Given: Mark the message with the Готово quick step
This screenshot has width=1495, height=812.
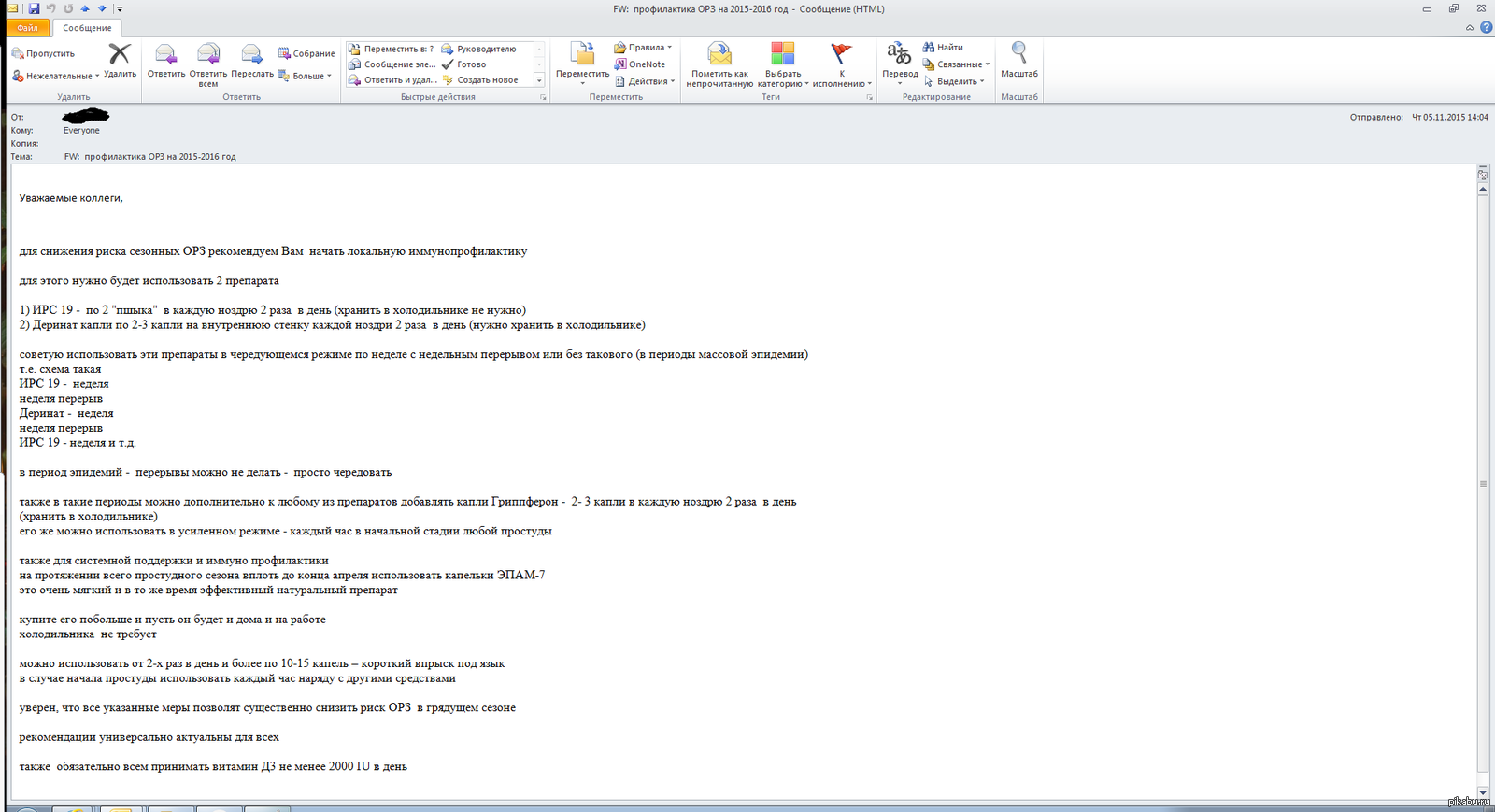Looking at the screenshot, I should click(x=464, y=64).
